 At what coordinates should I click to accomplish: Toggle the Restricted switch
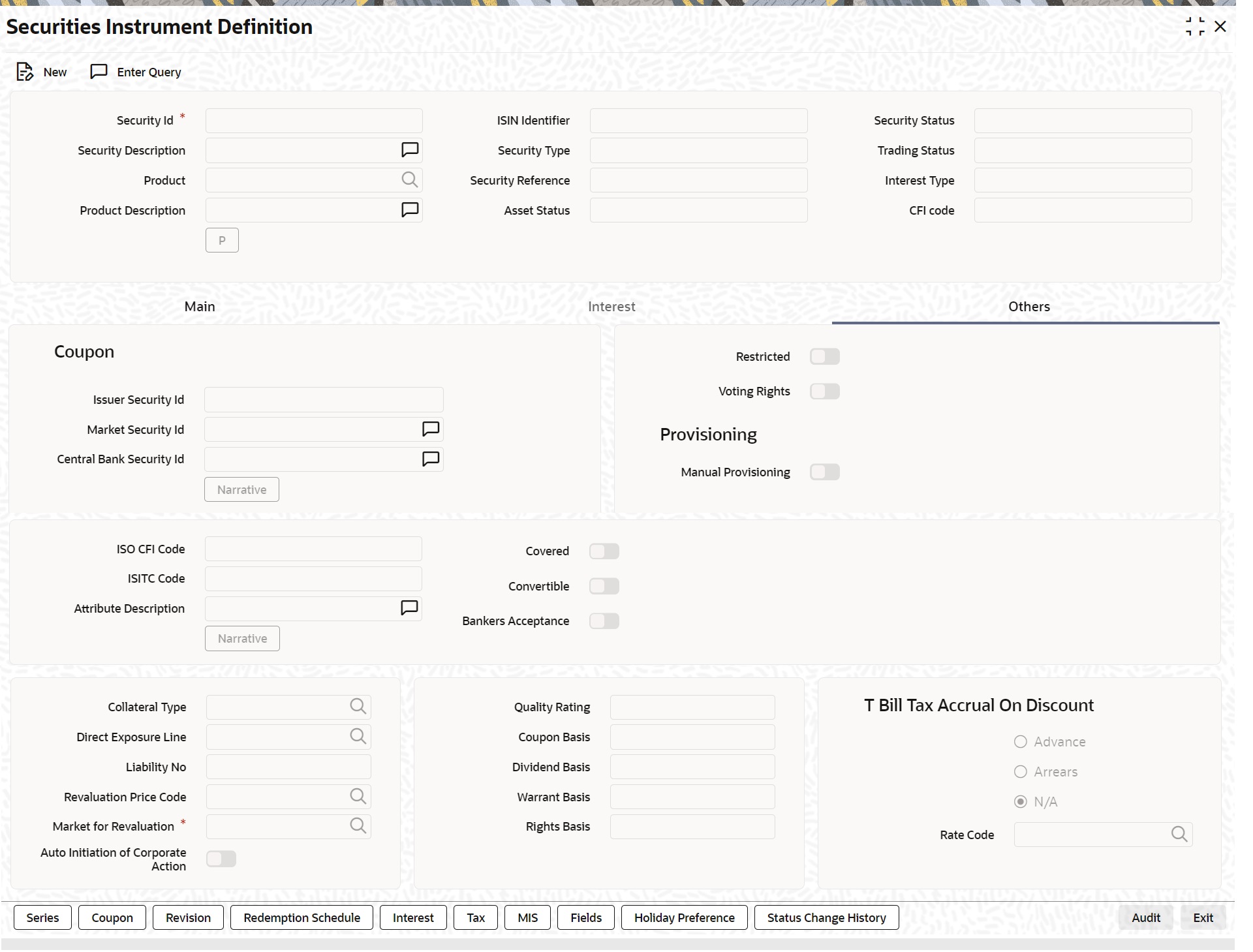point(824,356)
